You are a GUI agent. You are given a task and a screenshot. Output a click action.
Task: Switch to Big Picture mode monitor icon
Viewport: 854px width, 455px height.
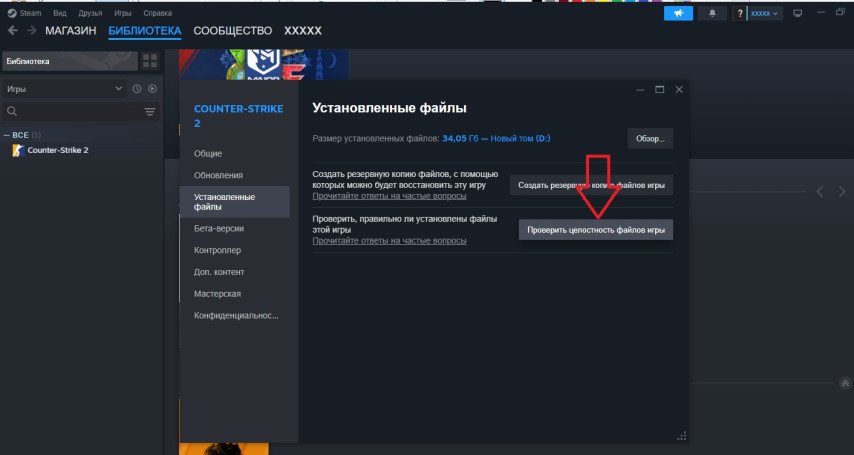797,14
